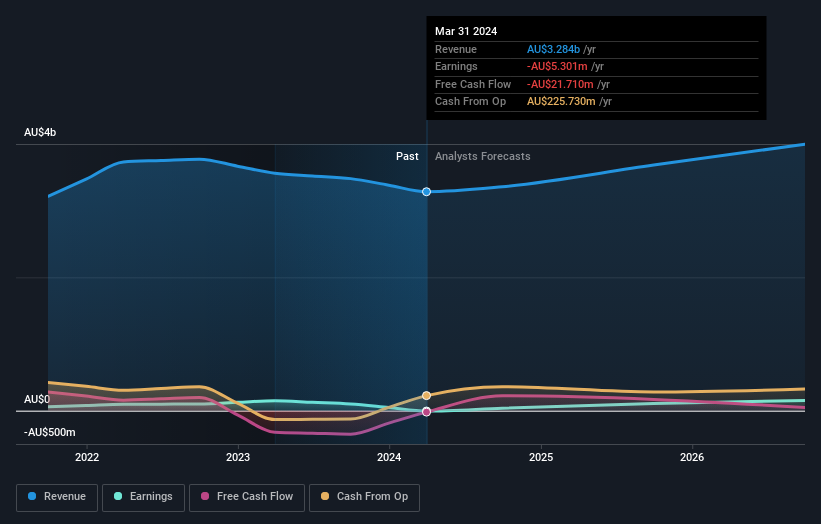The height and width of the screenshot is (524, 821).
Task: Click the AU$4b y-axis label
Action: click(40, 132)
